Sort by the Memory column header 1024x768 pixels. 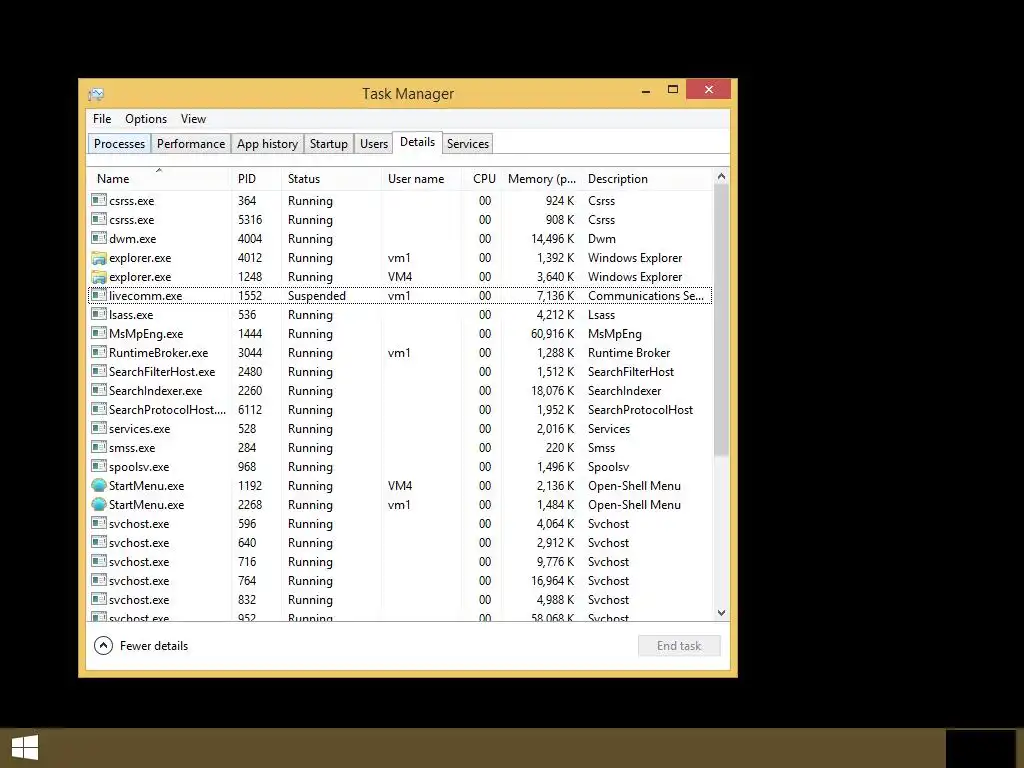click(x=542, y=179)
